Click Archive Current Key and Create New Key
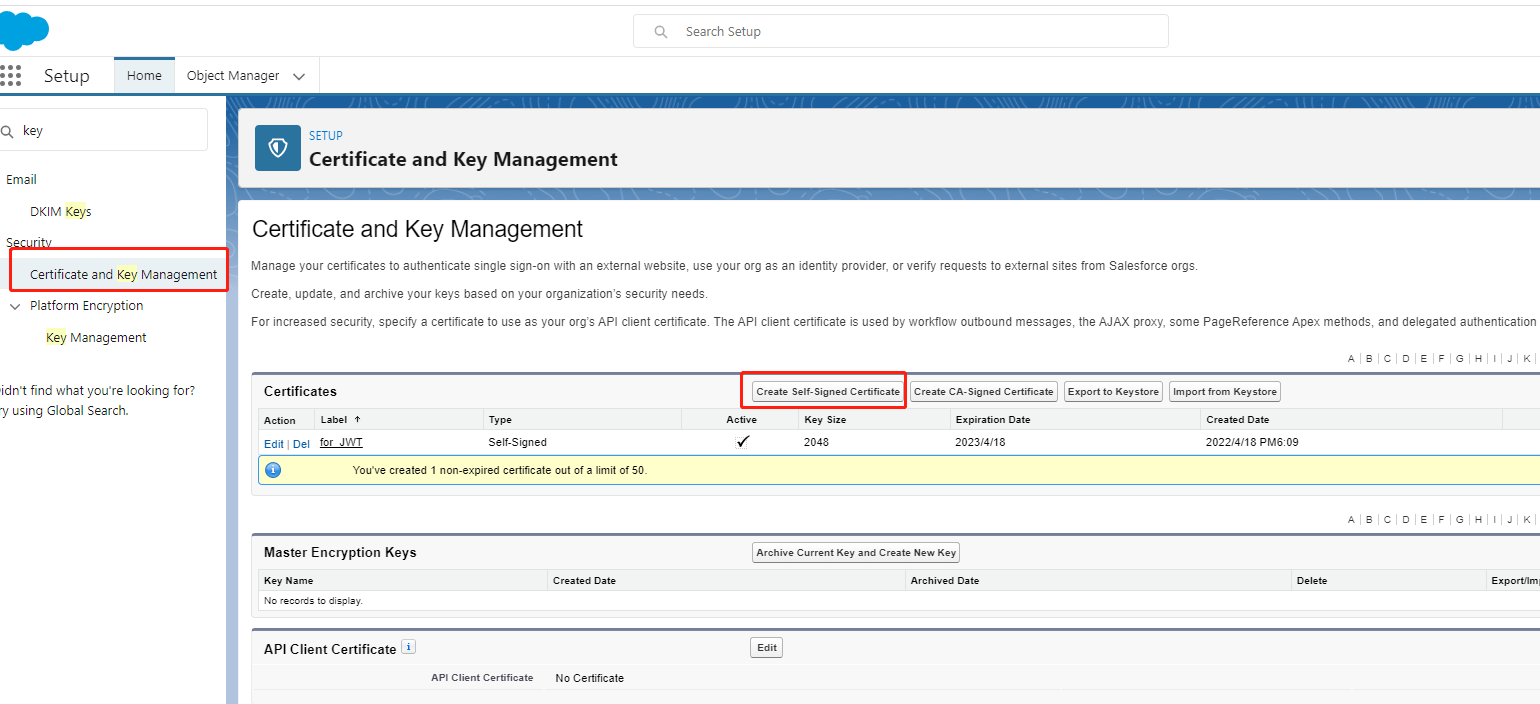1540x704 pixels. (x=855, y=552)
